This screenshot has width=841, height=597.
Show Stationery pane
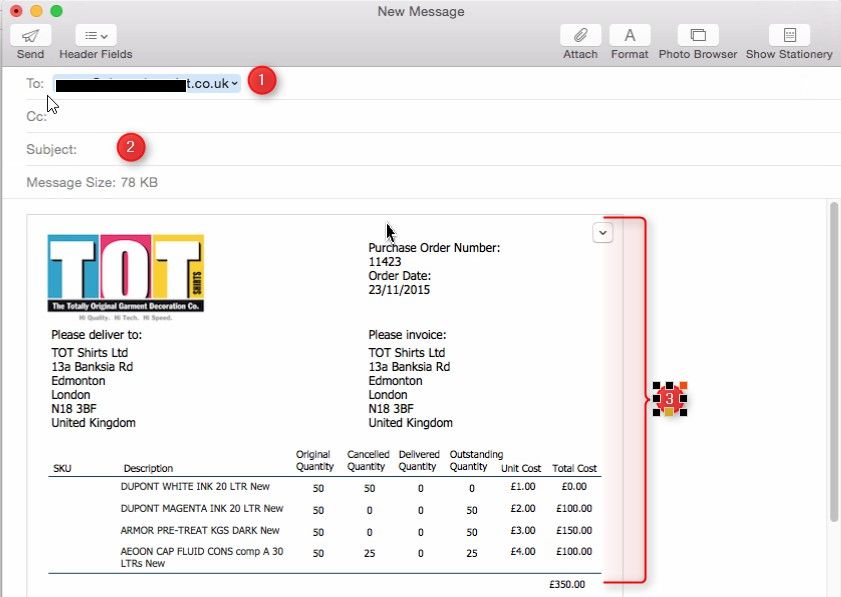[789, 35]
